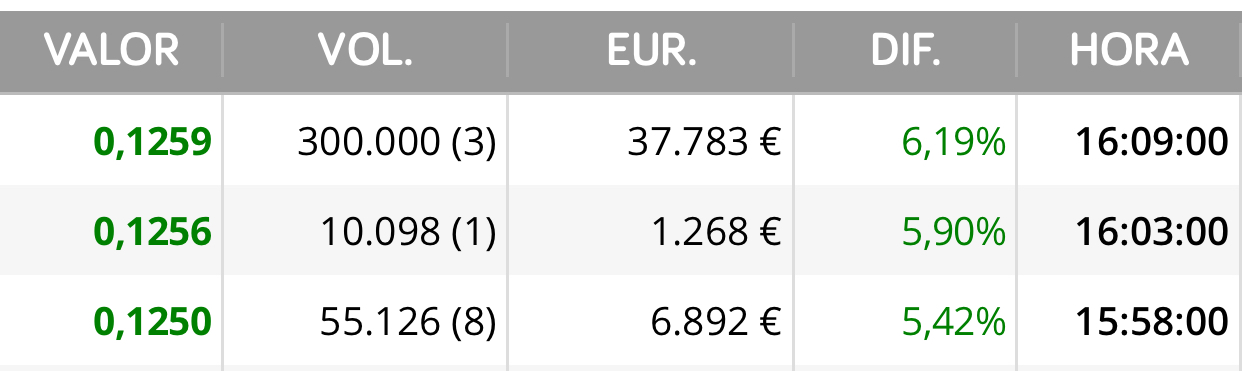Sort by the VOL. column header
This screenshot has width=1242, height=371.
pos(366,50)
